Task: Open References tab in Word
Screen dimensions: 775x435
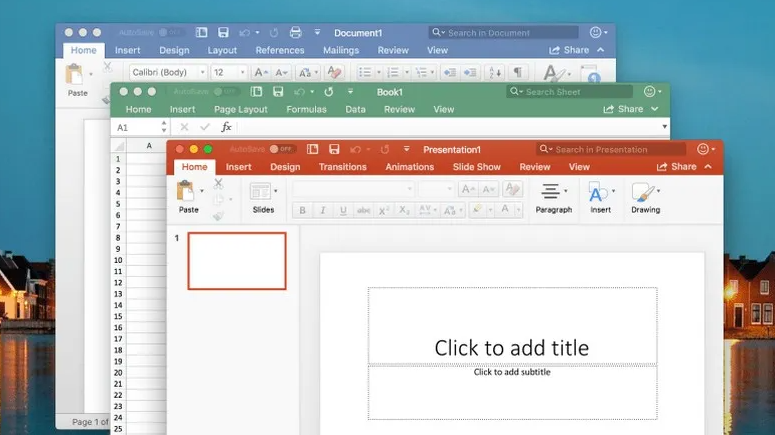Action: click(280, 50)
